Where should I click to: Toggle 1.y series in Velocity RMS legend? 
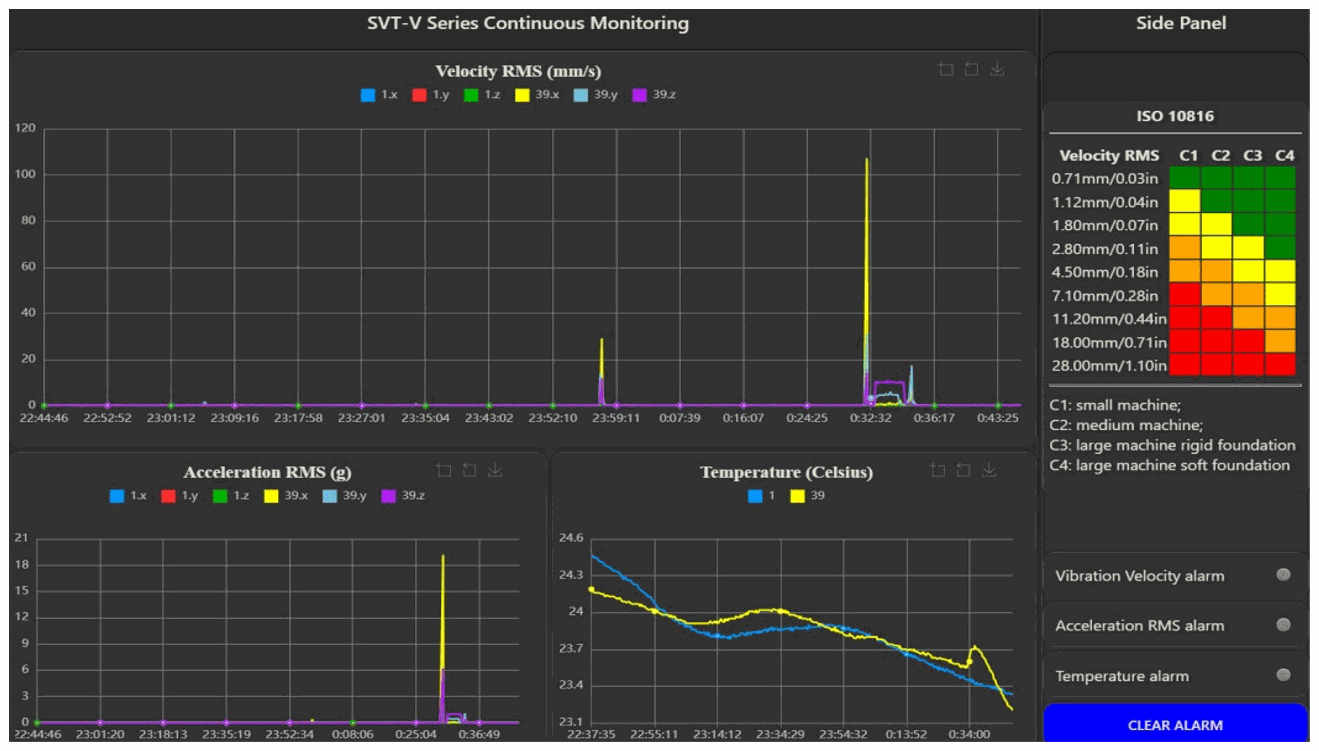click(431, 95)
